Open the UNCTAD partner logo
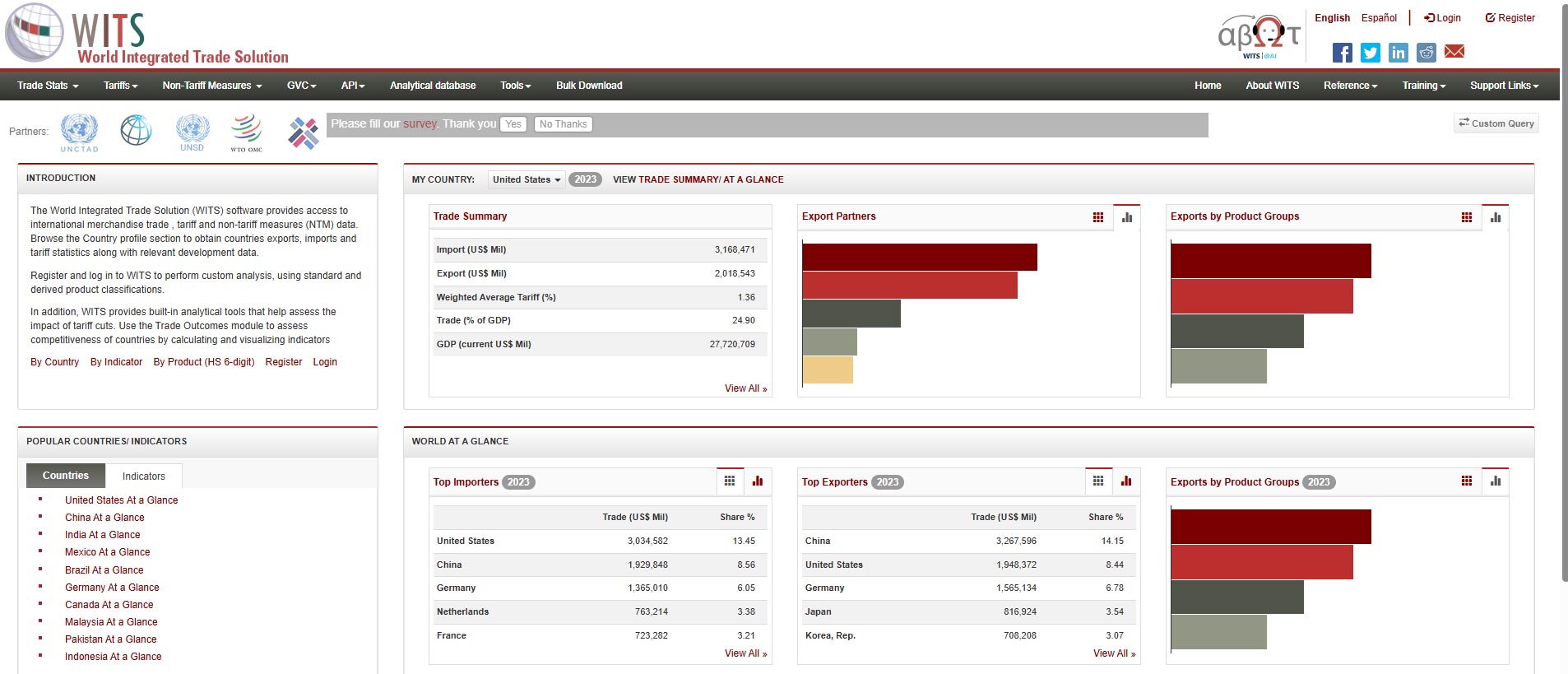This screenshot has height=674, width=1568. (79, 132)
